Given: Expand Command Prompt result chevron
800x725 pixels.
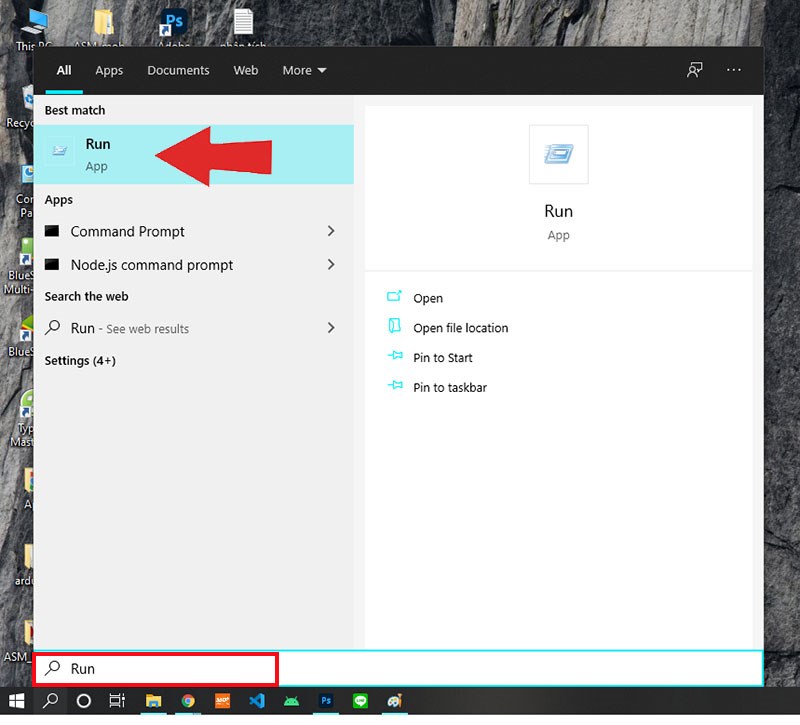Looking at the screenshot, I should tap(331, 231).
